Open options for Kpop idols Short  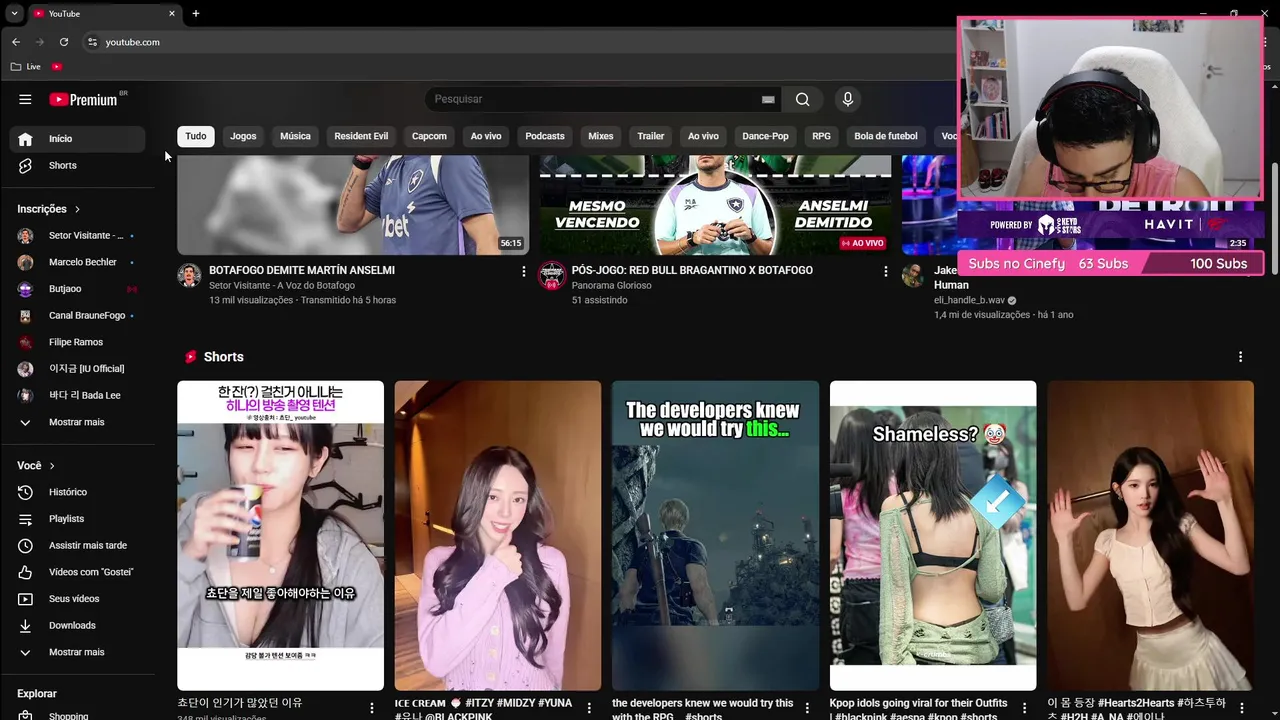(x=1024, y=708)
